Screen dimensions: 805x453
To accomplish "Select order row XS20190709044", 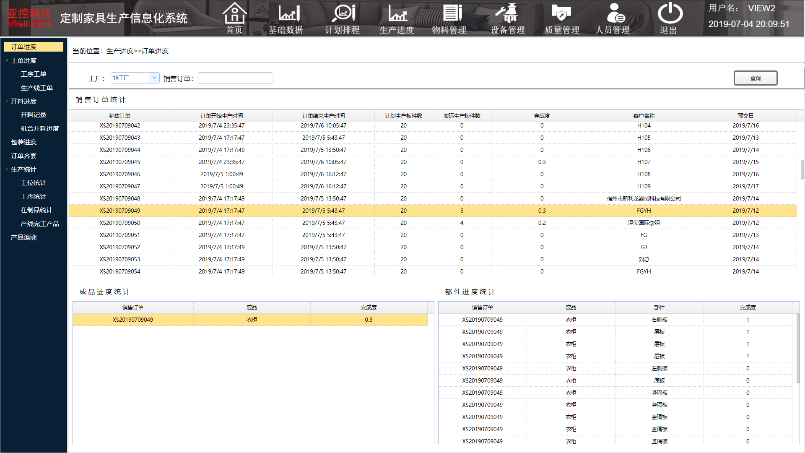I will click(x=433, y=150).
